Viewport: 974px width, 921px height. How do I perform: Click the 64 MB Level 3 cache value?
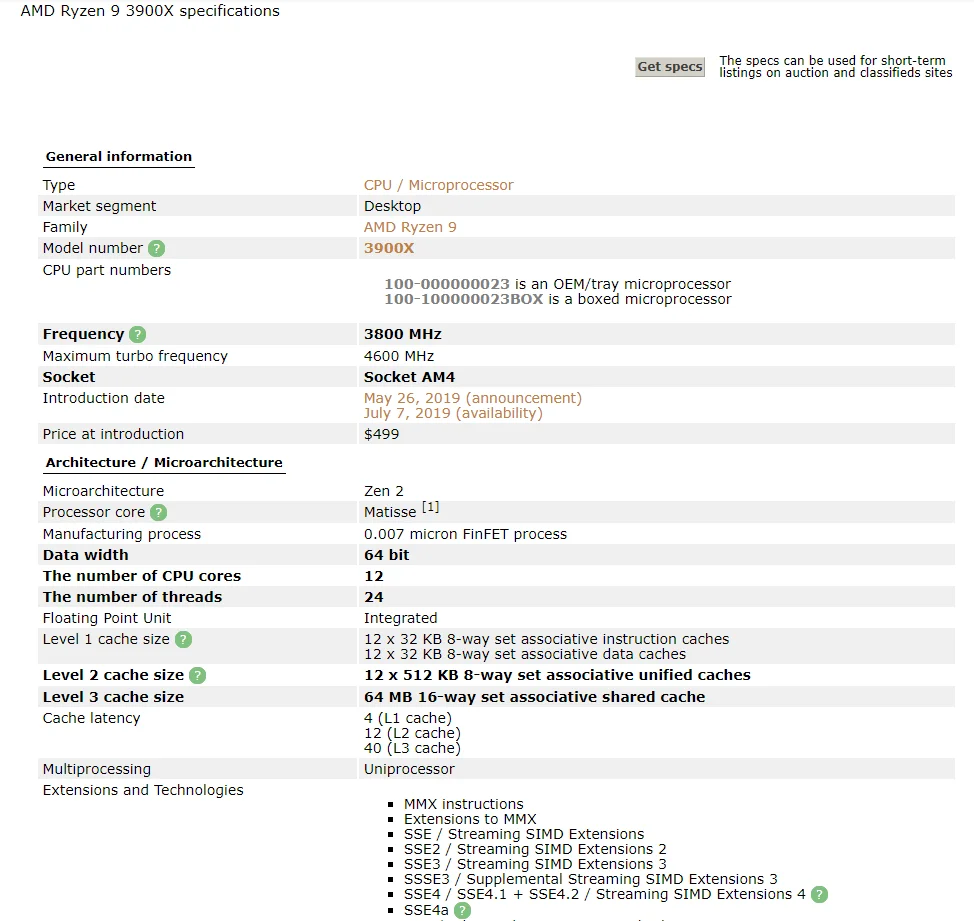[534, 697]
